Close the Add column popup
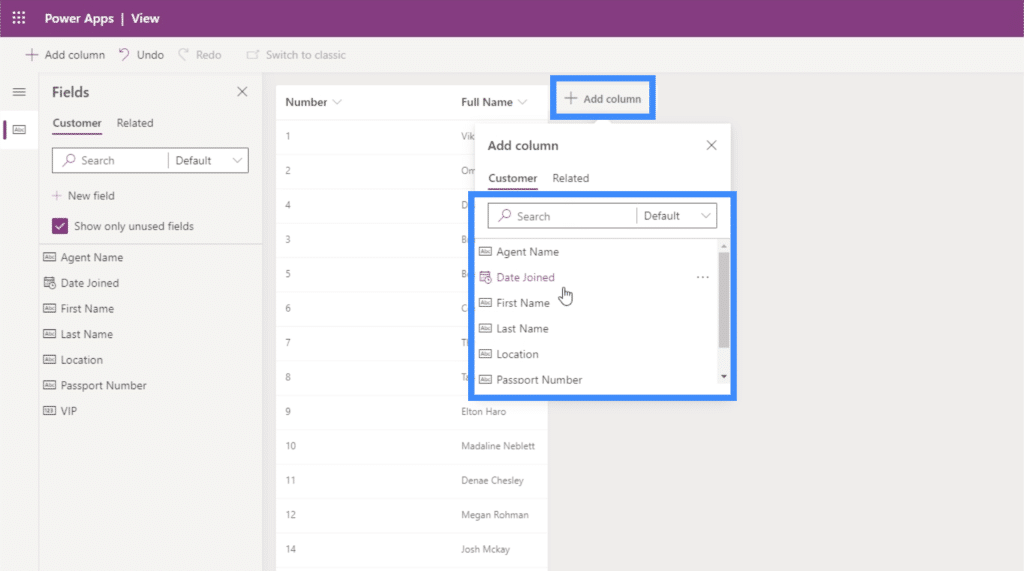This screenshot has height=571, width=1024. coord(711,145)
